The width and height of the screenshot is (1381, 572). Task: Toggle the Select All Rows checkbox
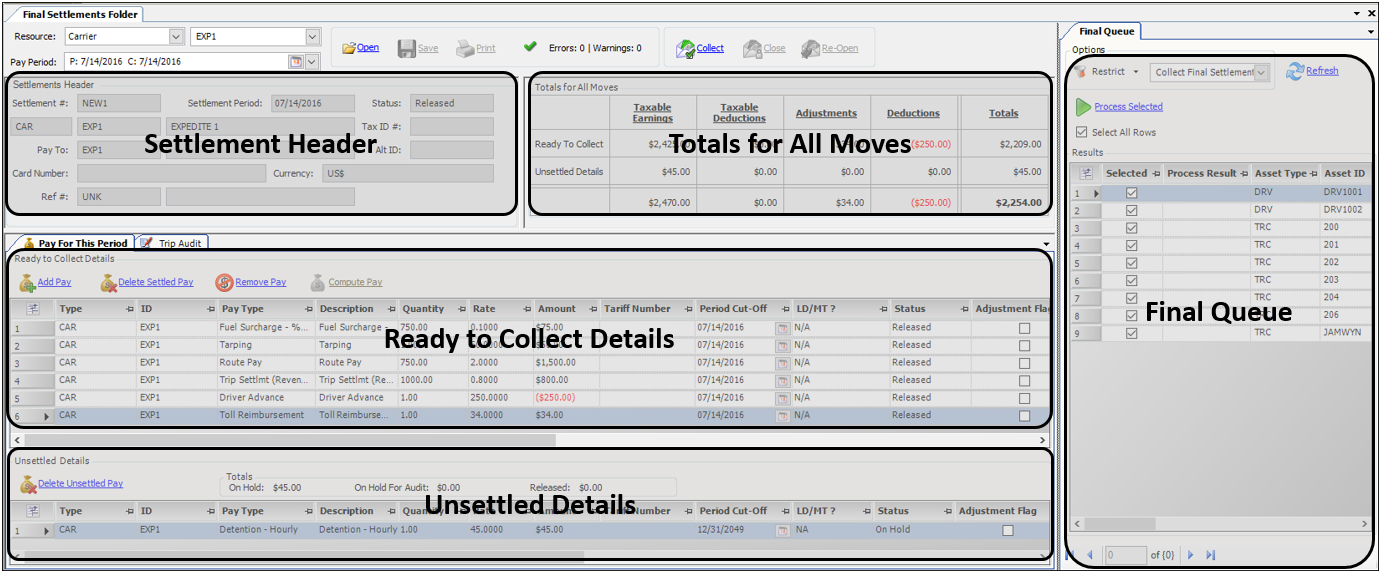click(1082, 132)
